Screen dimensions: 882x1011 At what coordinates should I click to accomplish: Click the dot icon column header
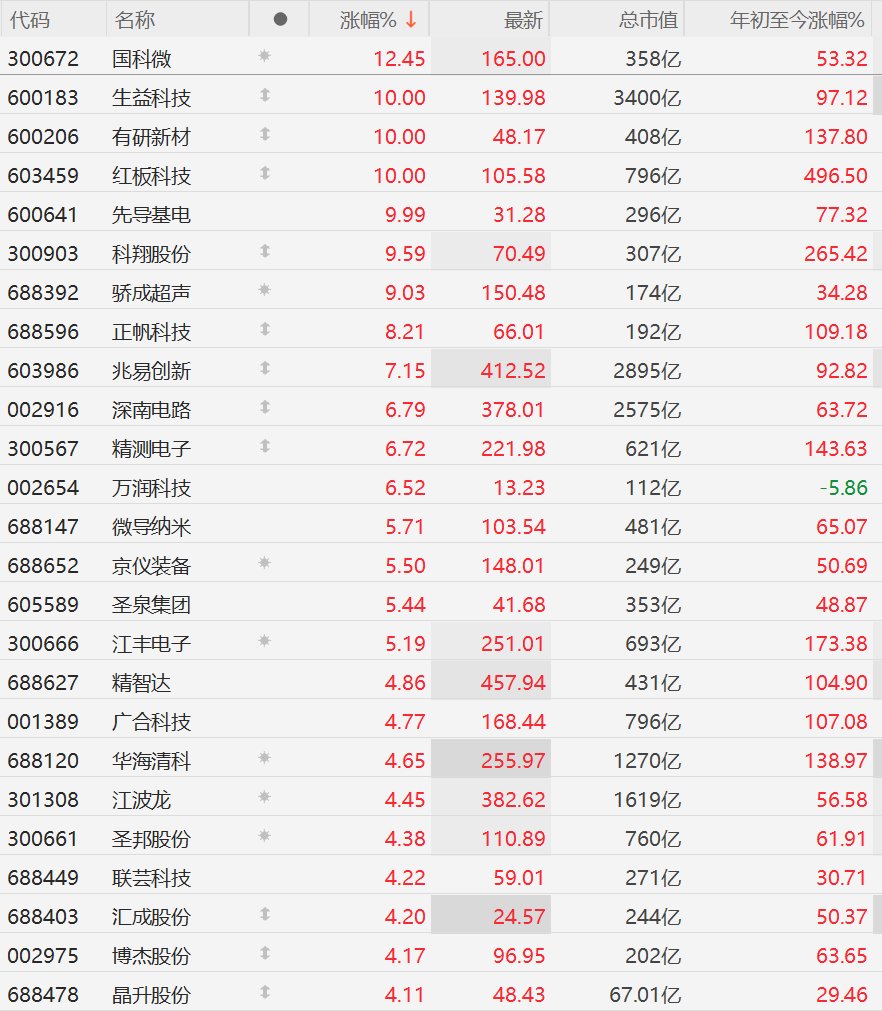280,19
